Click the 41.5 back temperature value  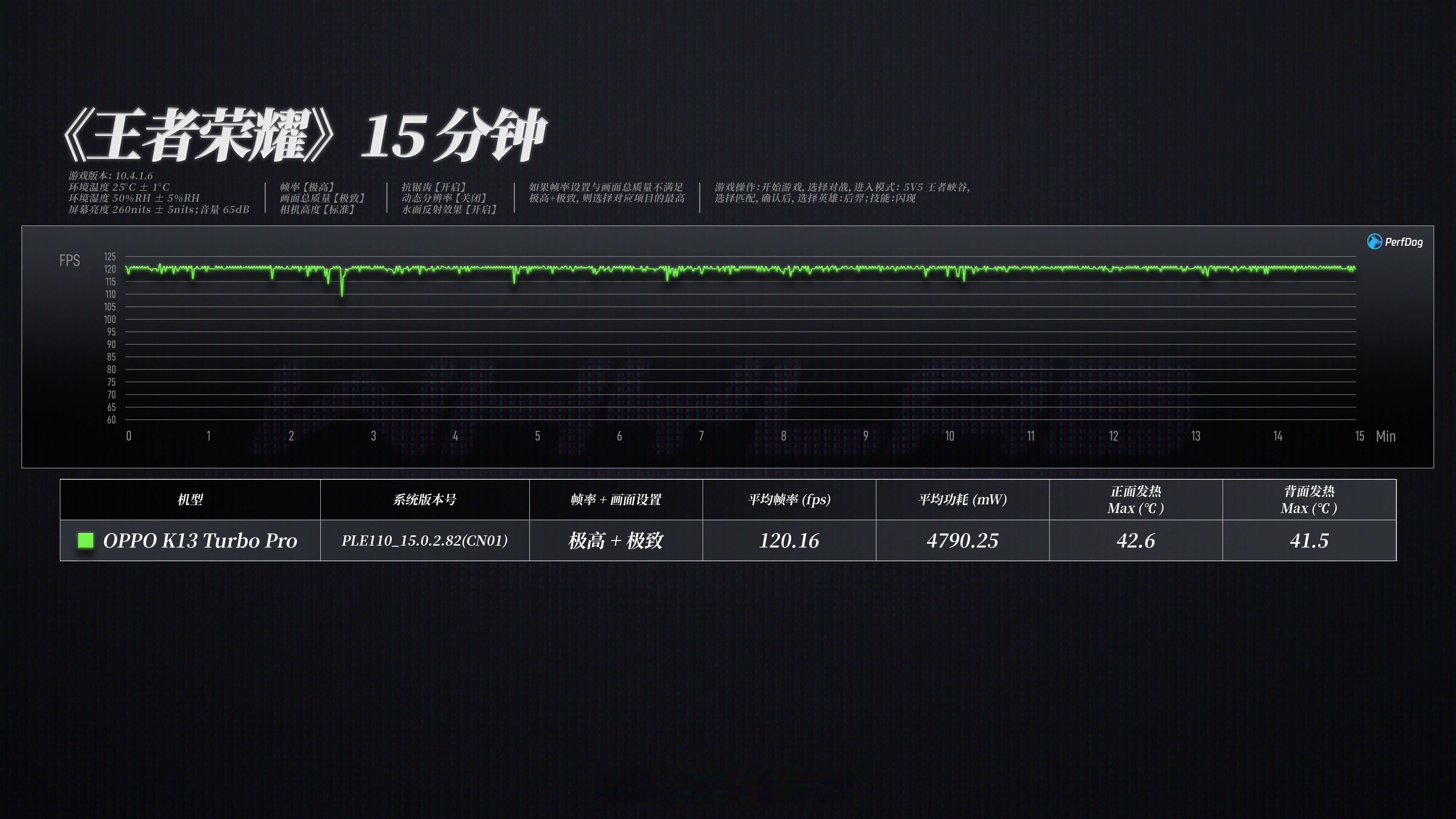(1309, 540)
